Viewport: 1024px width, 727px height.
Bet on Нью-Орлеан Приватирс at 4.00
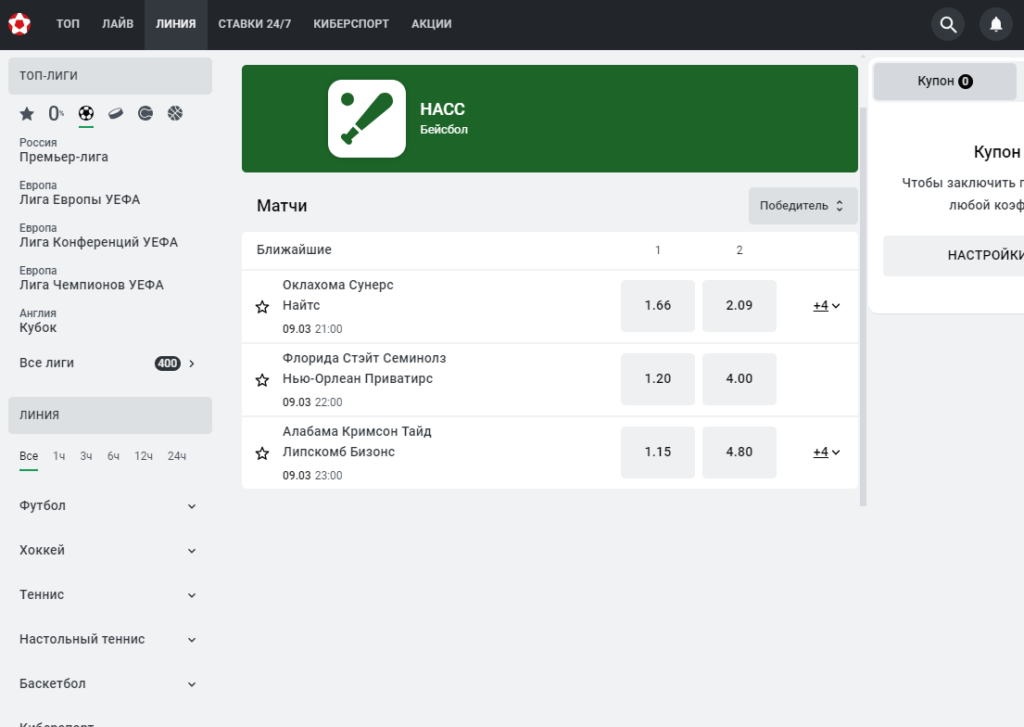click(739, 379)
